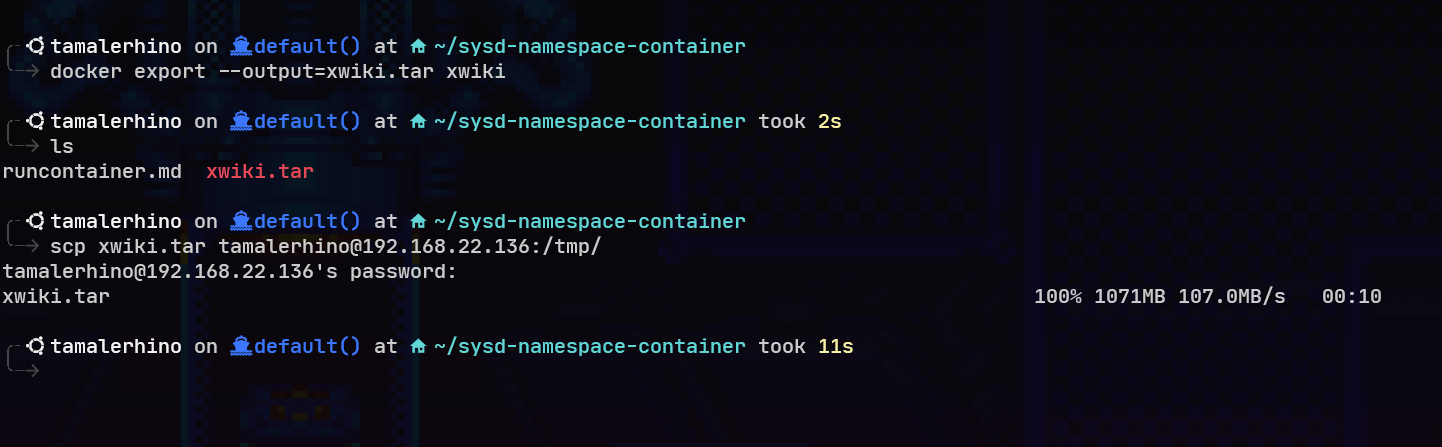Click the Ubuntu logo in the prompt above the ls command
Viewport: 1442px width, 447px height.
point(36,121)
